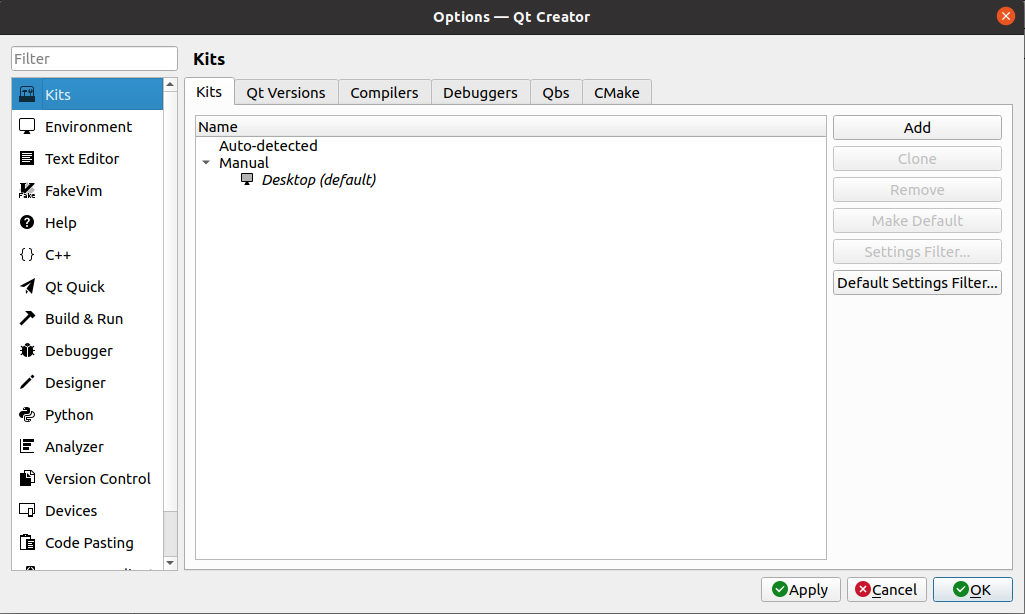Click the 'Name' column header

[511, 126]
